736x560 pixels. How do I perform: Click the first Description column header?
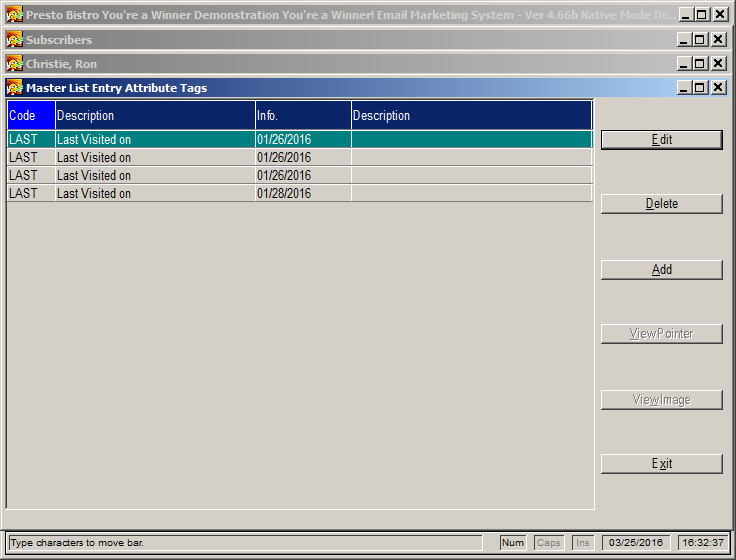tap(155, 115)
